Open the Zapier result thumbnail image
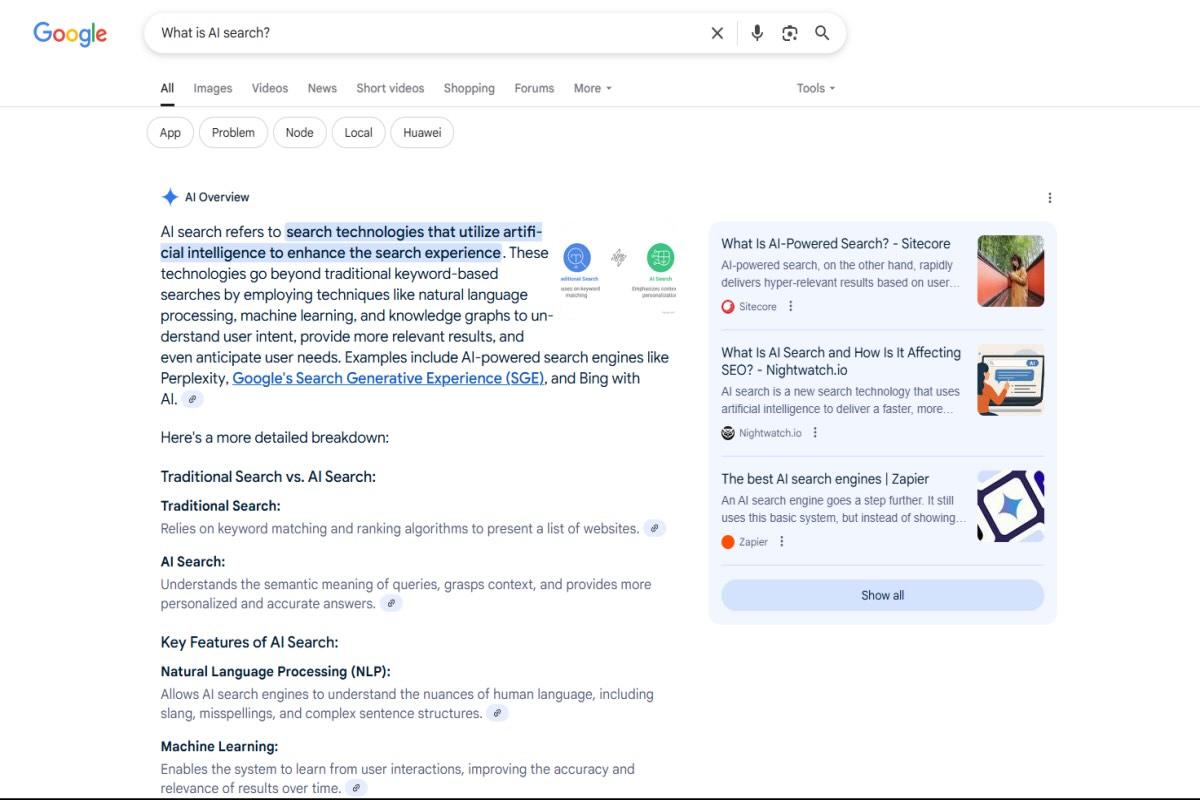Screen dimensions: 1200x800 point(1010,506)
